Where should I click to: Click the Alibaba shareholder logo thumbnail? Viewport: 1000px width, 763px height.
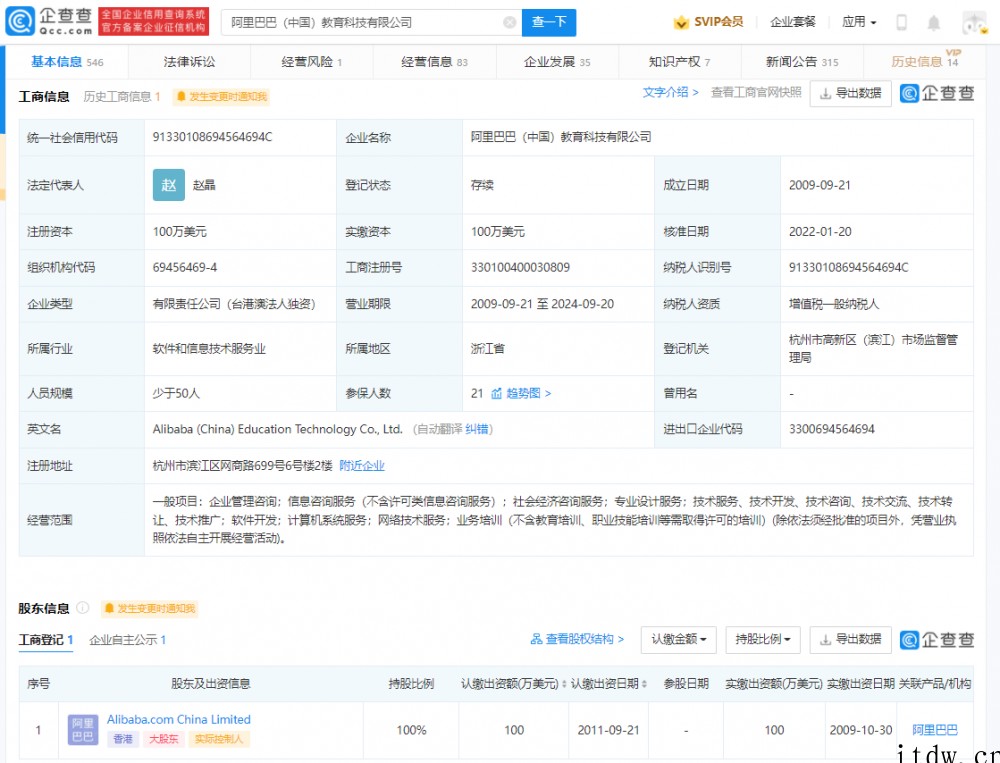click(83, 730)
